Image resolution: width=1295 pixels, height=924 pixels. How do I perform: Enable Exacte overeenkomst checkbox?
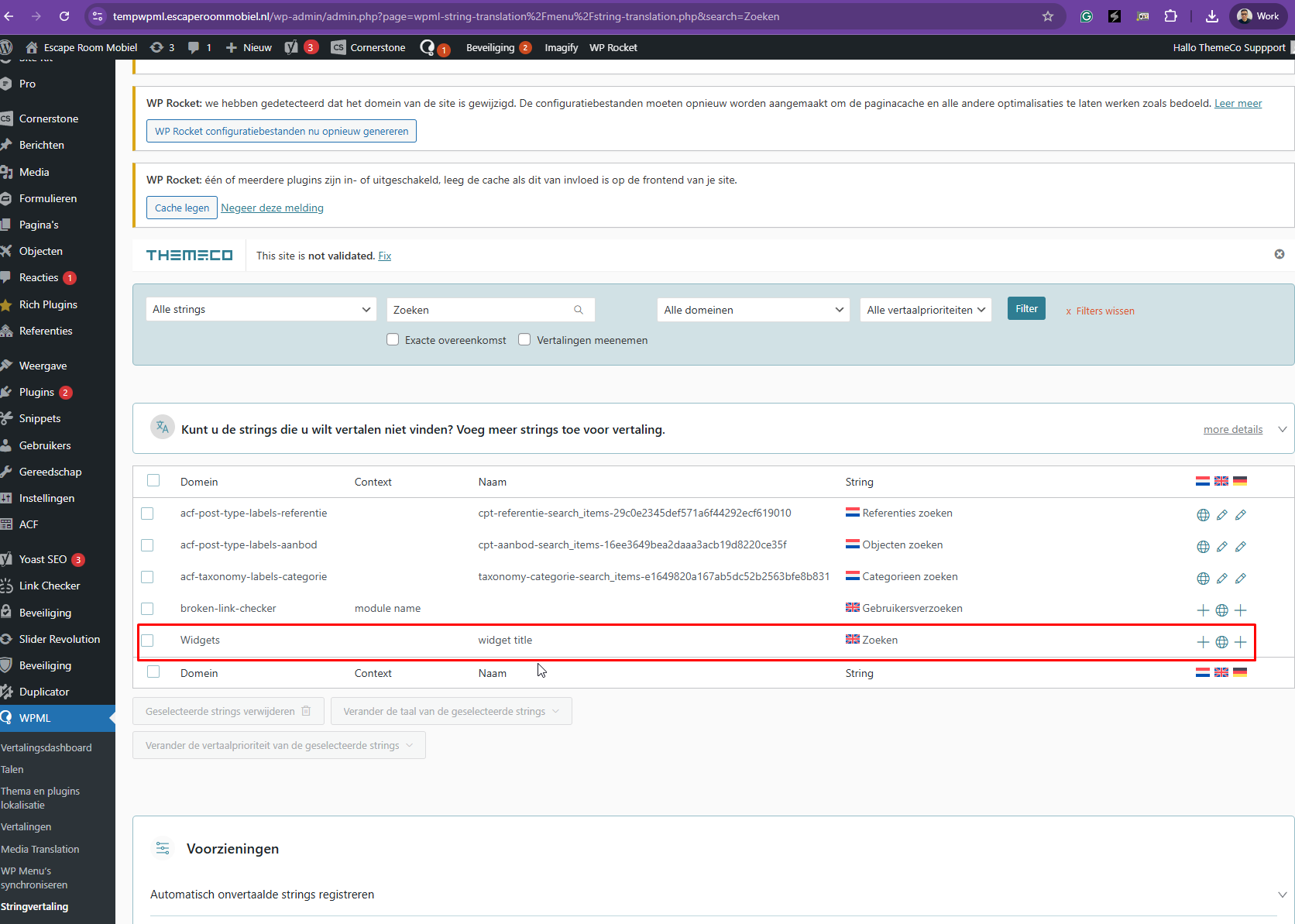pos(393,339)
